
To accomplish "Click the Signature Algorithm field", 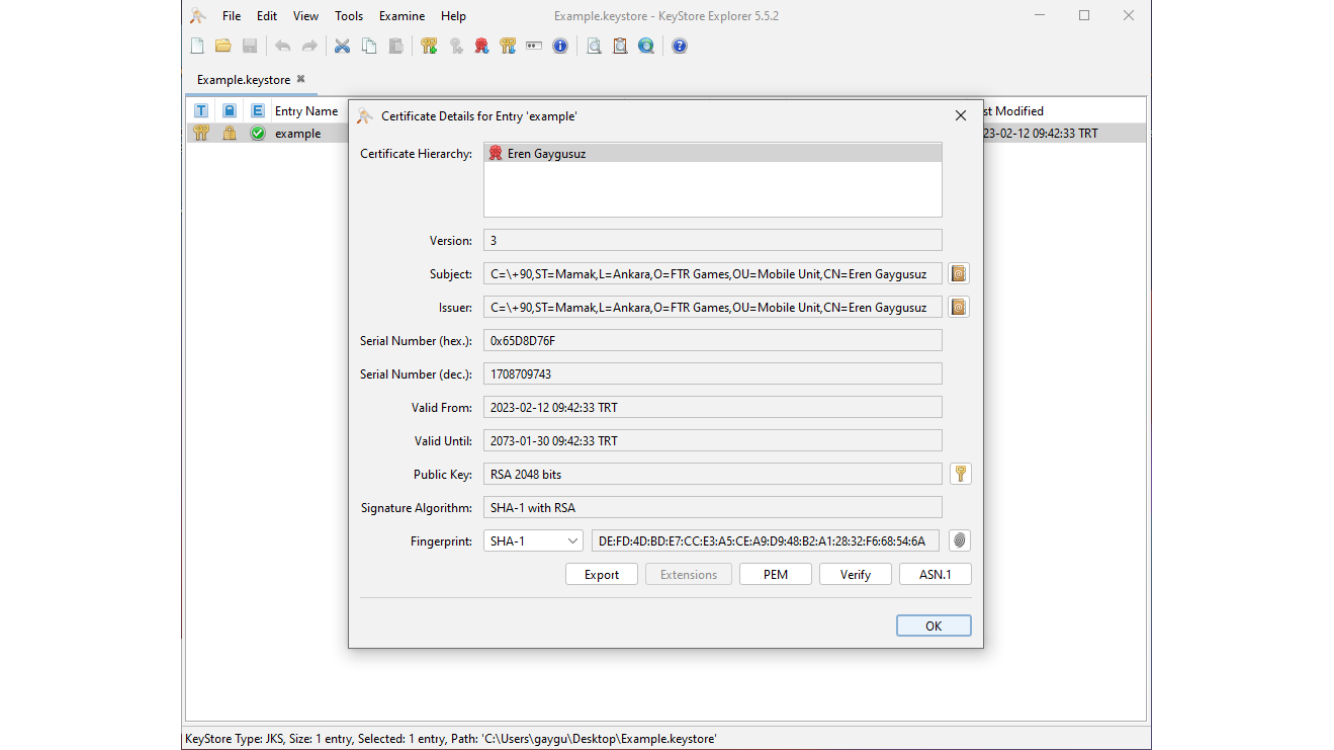I will (x=713, y=508).
